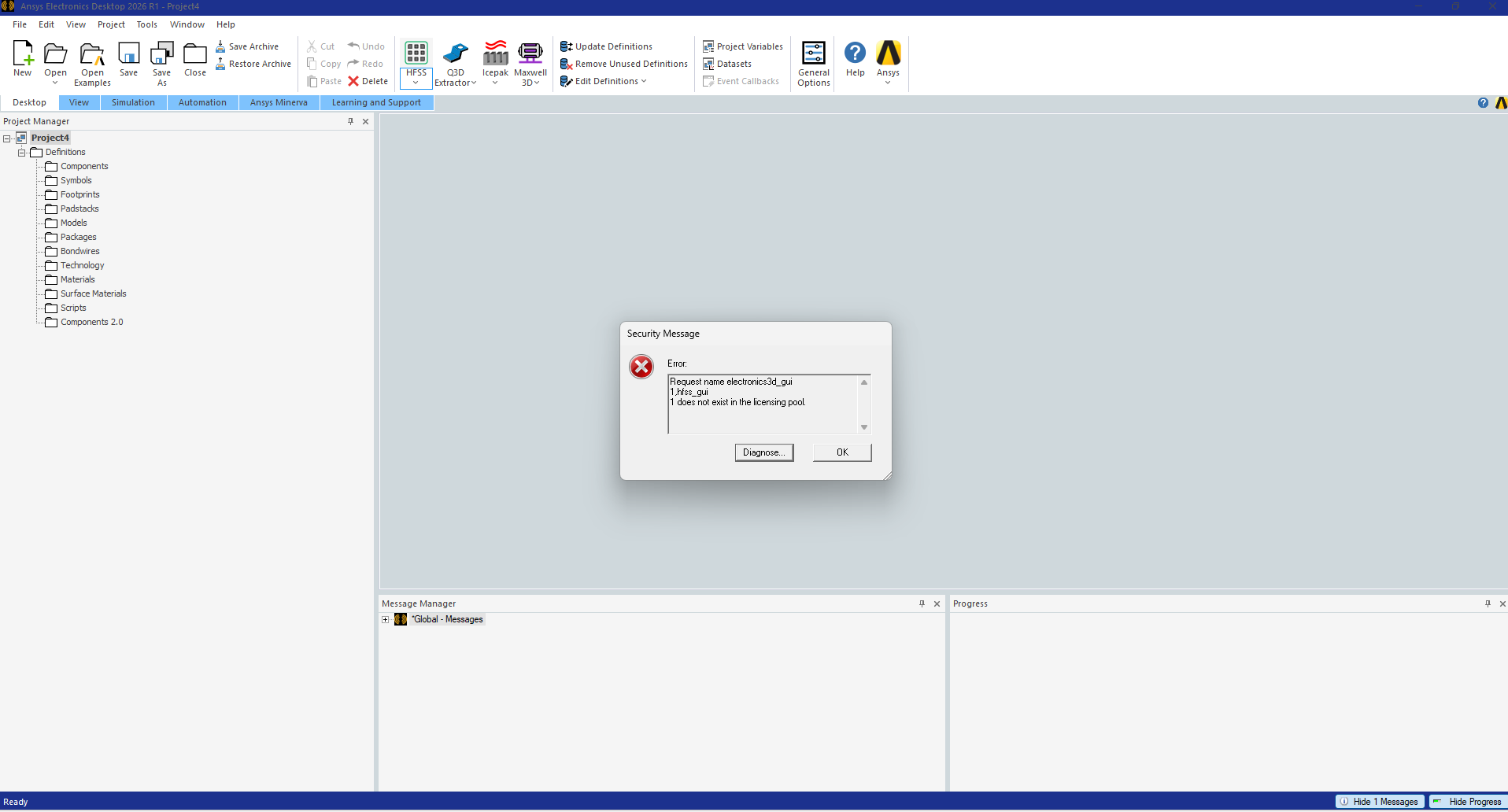Click the Help question mark ribbon icon
Viewport: 1508px width, 812px height.
click(x=855, y=53)
